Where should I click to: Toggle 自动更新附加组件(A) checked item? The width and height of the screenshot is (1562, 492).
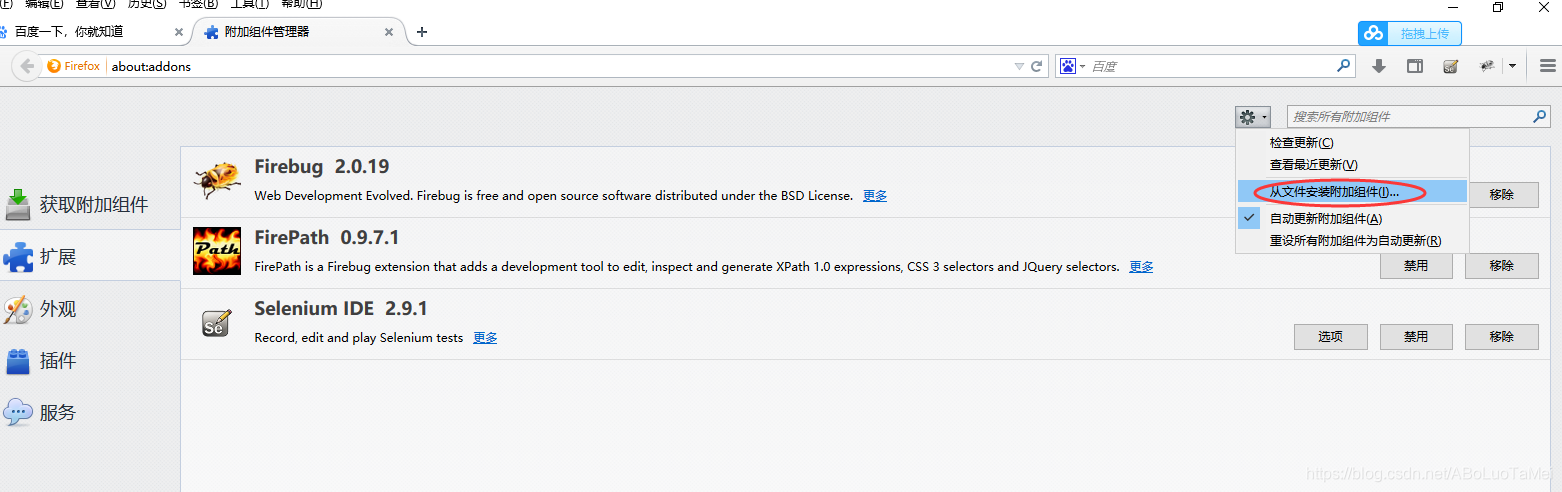[1352, 218]
